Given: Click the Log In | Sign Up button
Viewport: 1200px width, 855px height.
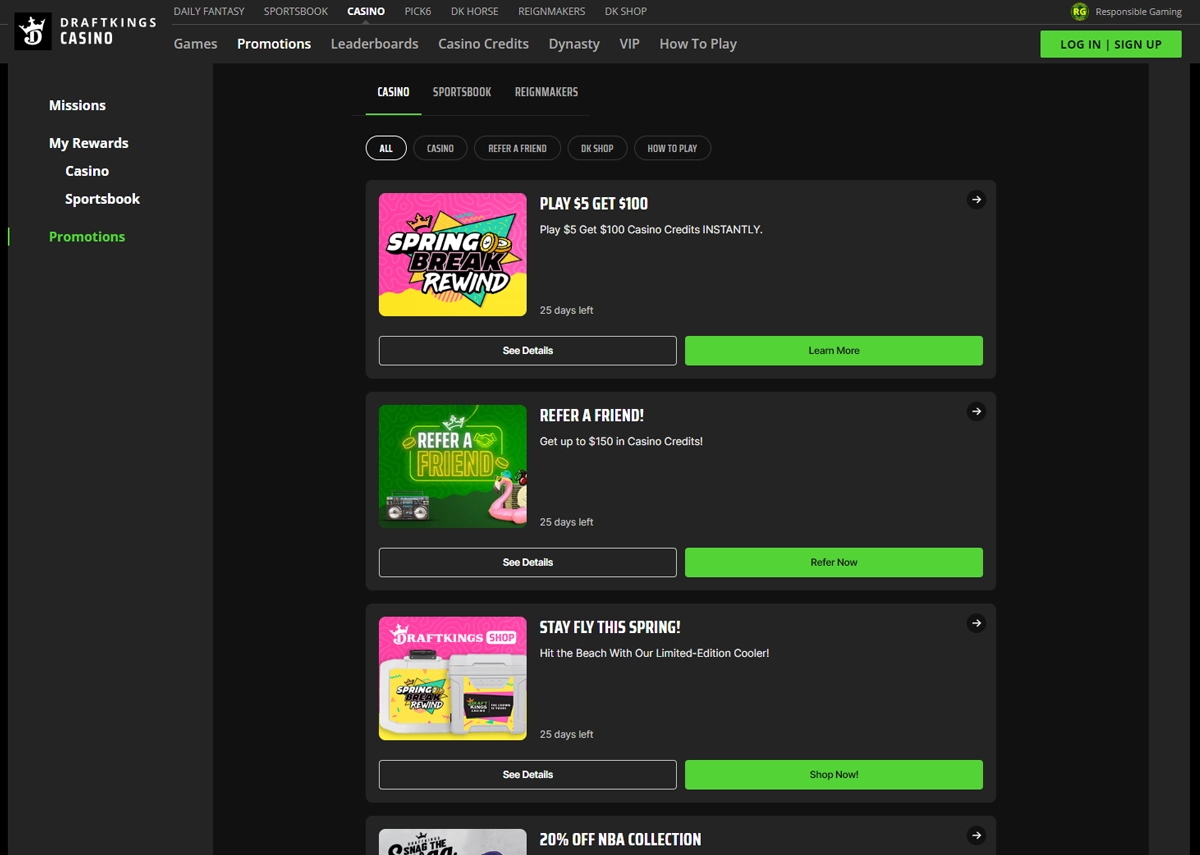Looking at the screenshot, I should pos(1111,44).
